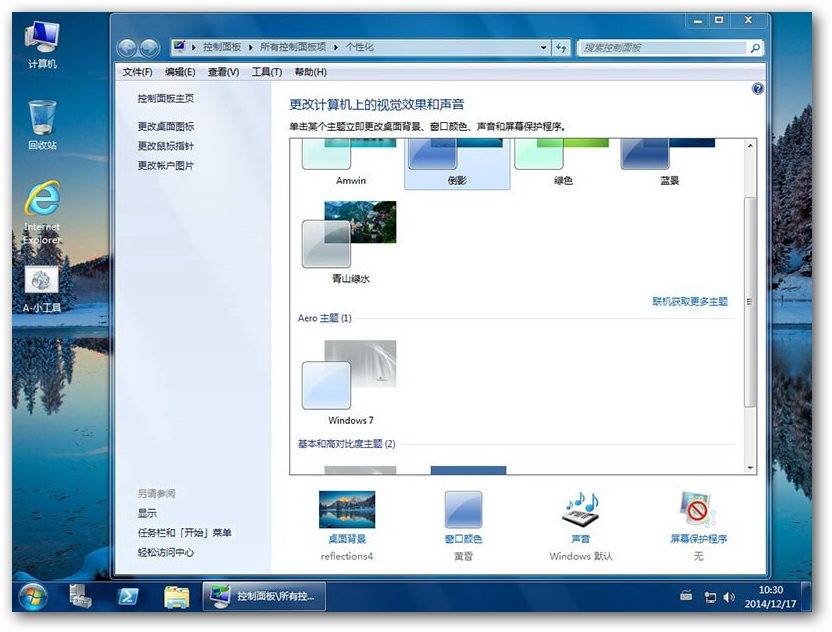Click the 控制面板 breadcrumb segment
The height and width of the screenshot is (632, 832).
(222, 47)
